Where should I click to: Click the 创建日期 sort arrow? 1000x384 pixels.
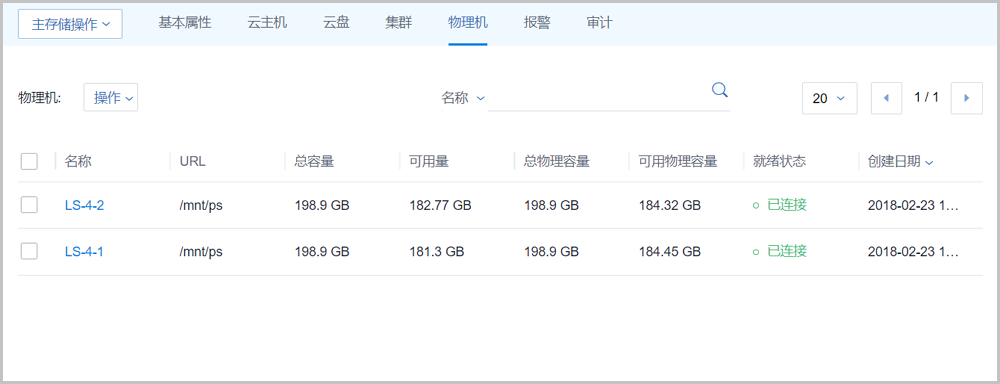tap(929, 163)
